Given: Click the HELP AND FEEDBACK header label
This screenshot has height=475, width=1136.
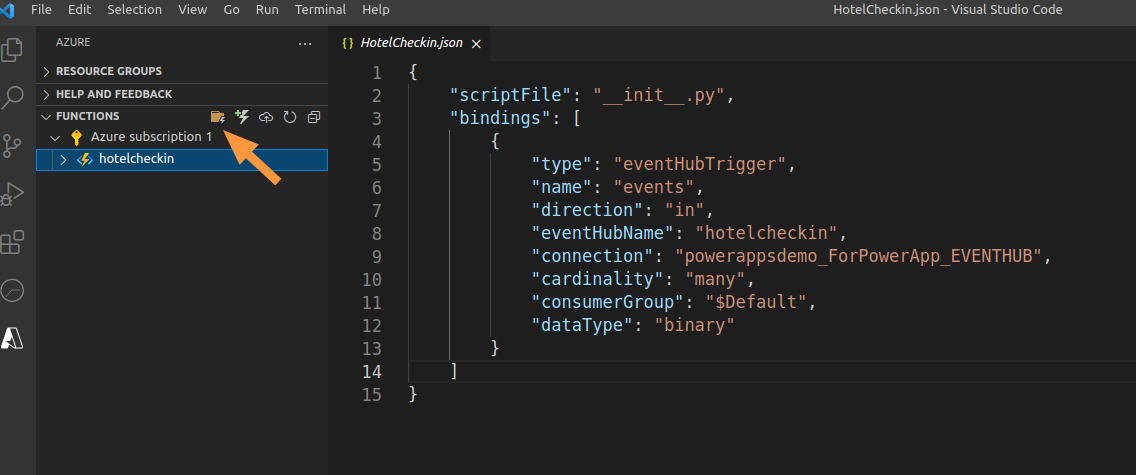Looking at the screenshot, I should pos(114,94).
